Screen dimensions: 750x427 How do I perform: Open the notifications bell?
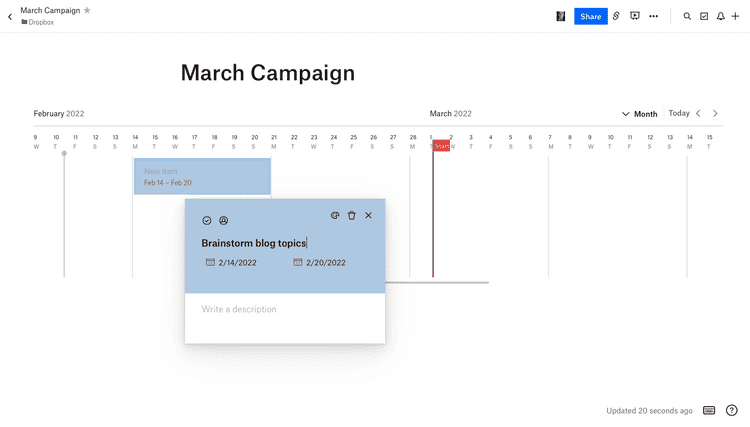click(720, 16)
